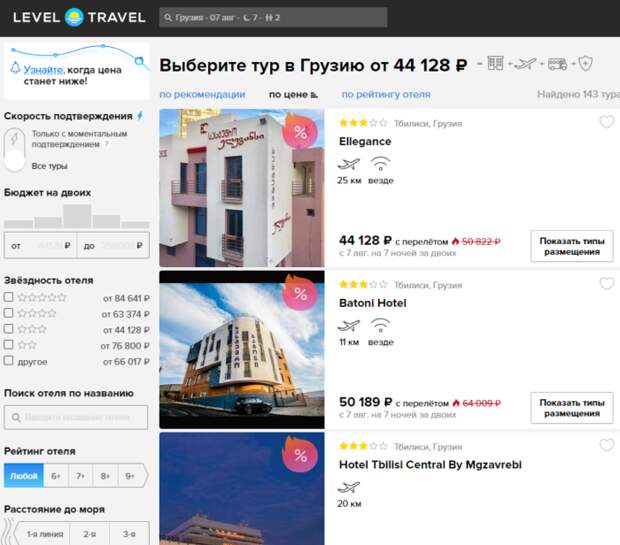The width and height of the screenshot is (620, 545).
Task: Show accommodation types for Batoni Hotel
Action: [x=572, y=408]
